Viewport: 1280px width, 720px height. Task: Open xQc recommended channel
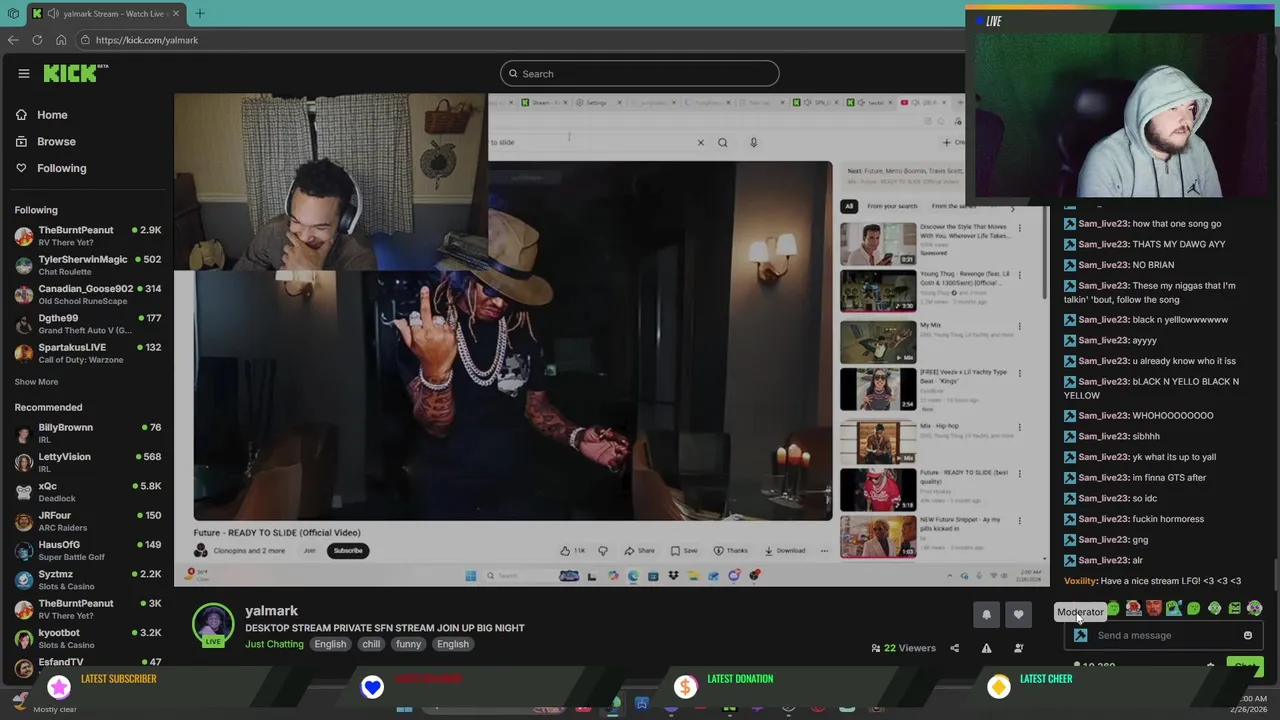tap(88, 492)
